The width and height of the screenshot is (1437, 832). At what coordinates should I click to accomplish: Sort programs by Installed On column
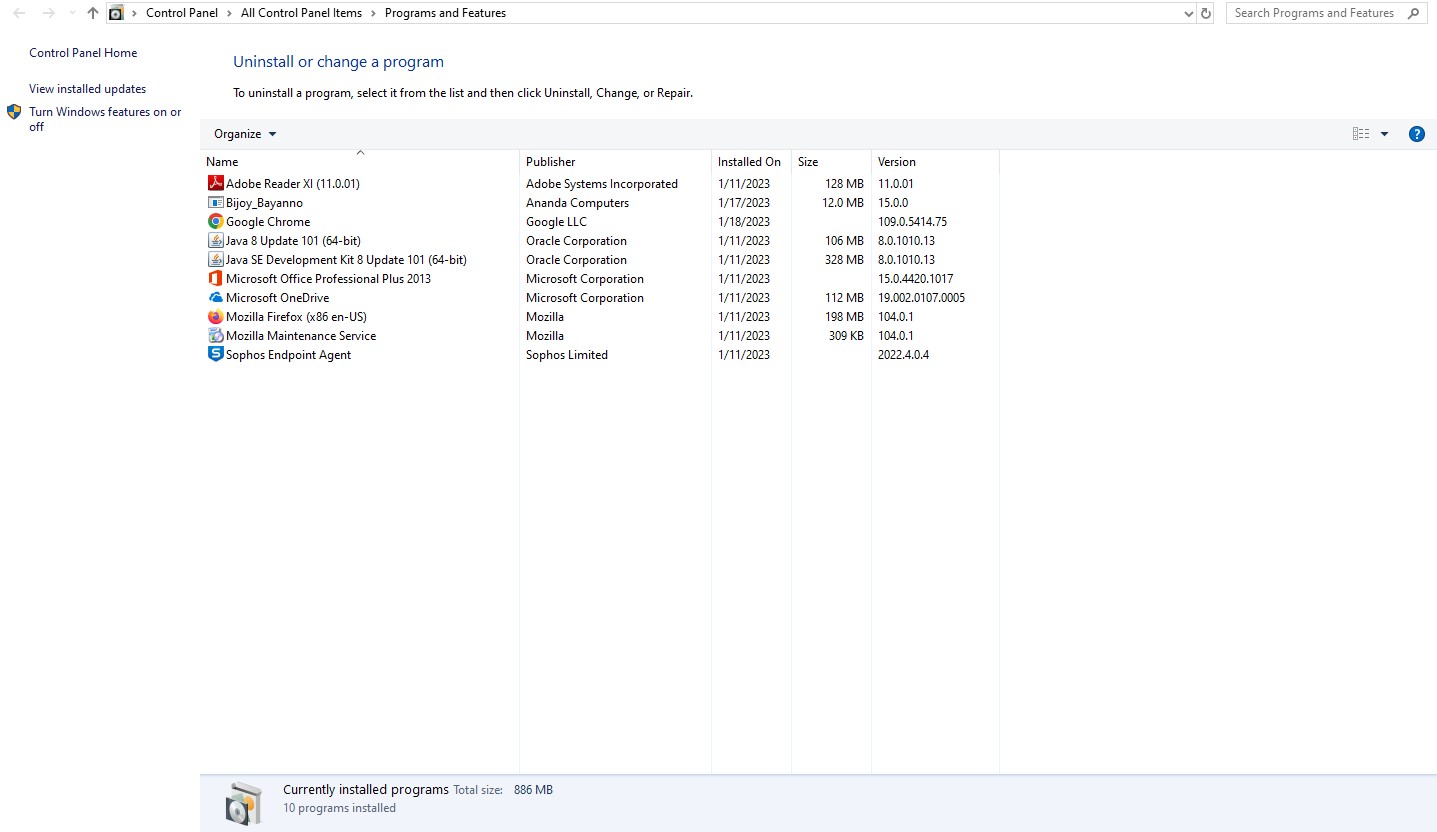click(751, 161)
